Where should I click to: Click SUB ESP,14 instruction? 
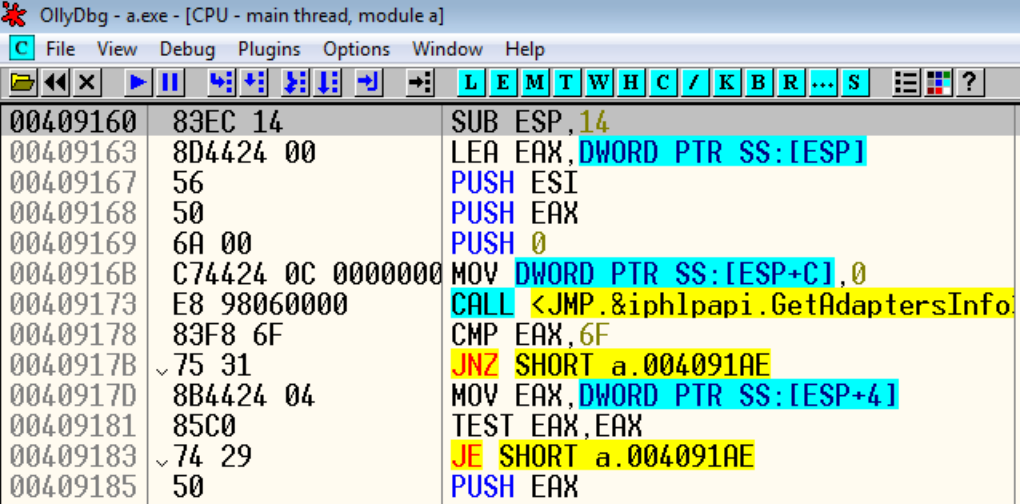pos(531,121)
